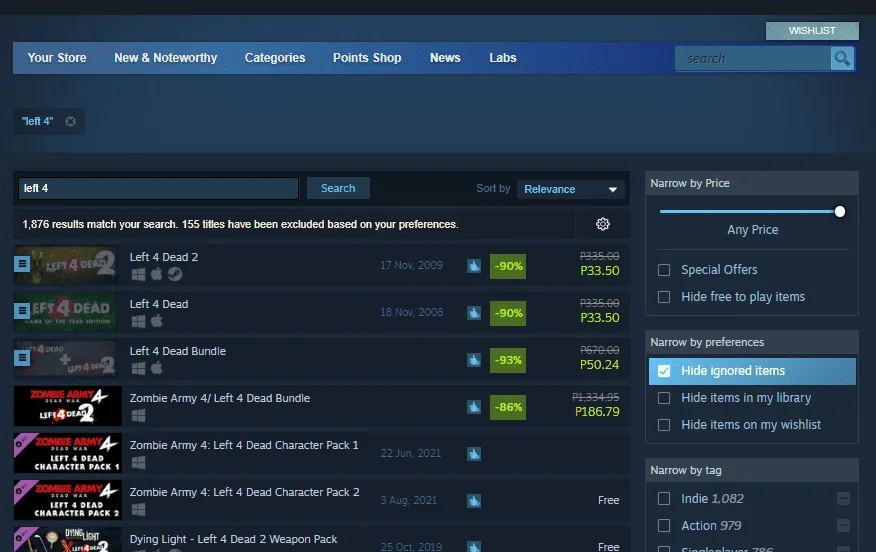The image size is (876, 552).
Task: Click in-library icon on Left 4 Dead Bundle
Action: click(22, 357)
